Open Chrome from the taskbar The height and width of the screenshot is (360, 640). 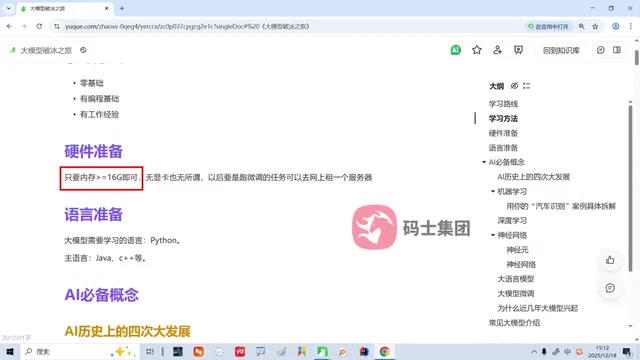(384, 351)
